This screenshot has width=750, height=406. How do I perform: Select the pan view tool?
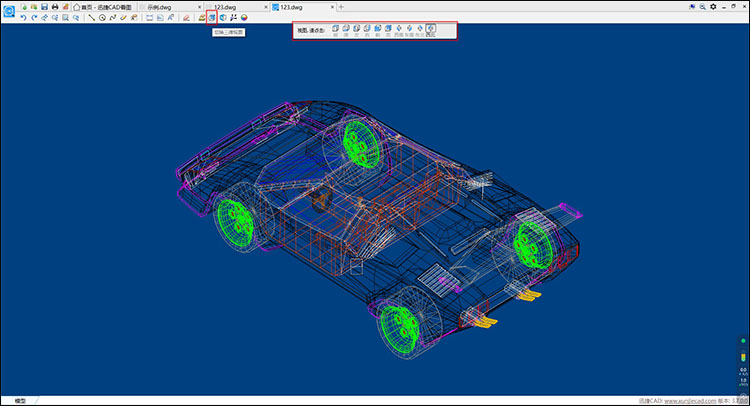[x=44, y=18]
